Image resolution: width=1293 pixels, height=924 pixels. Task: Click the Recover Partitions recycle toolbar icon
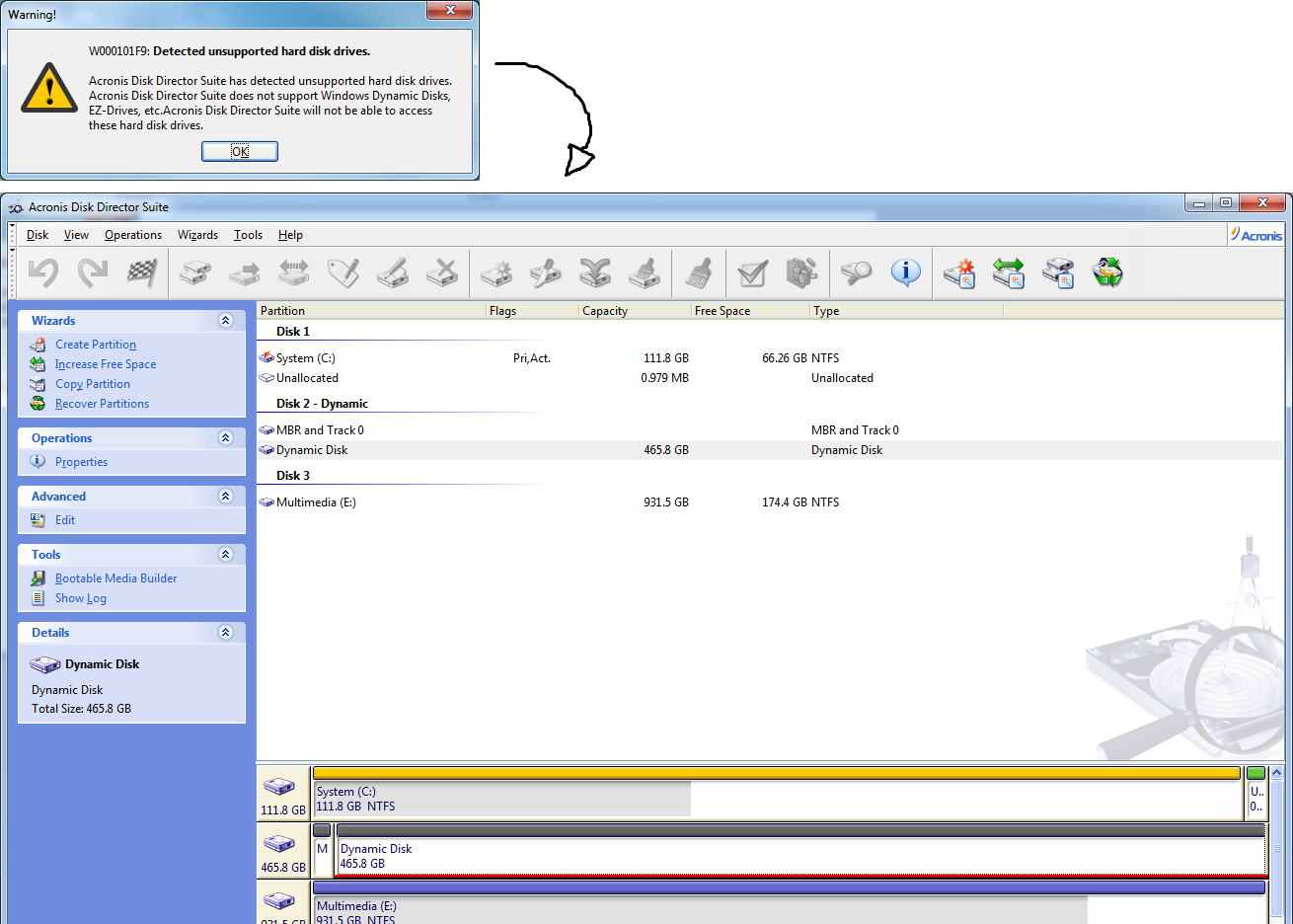[1107, 272]
